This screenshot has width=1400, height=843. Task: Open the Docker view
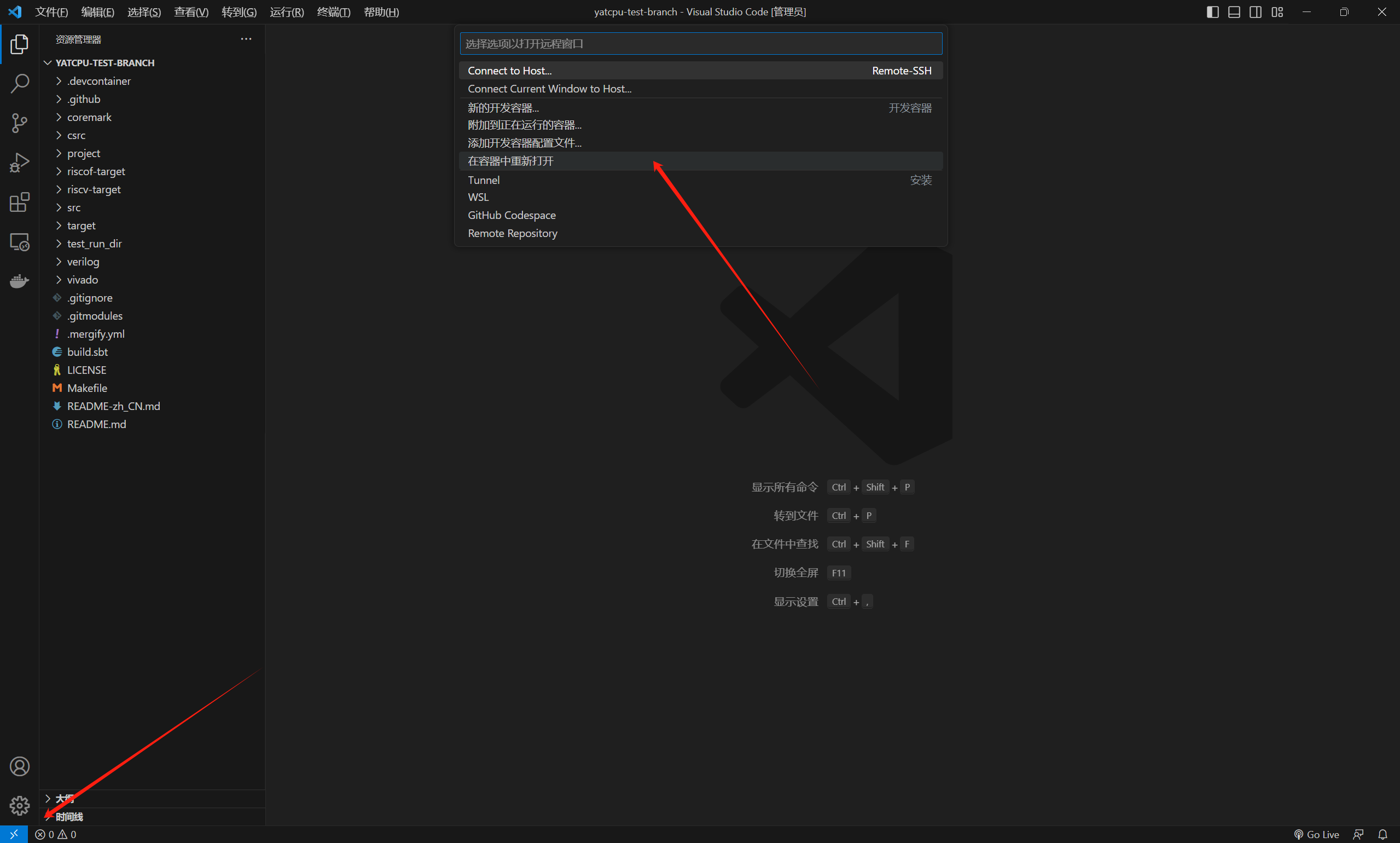(19, 281)
